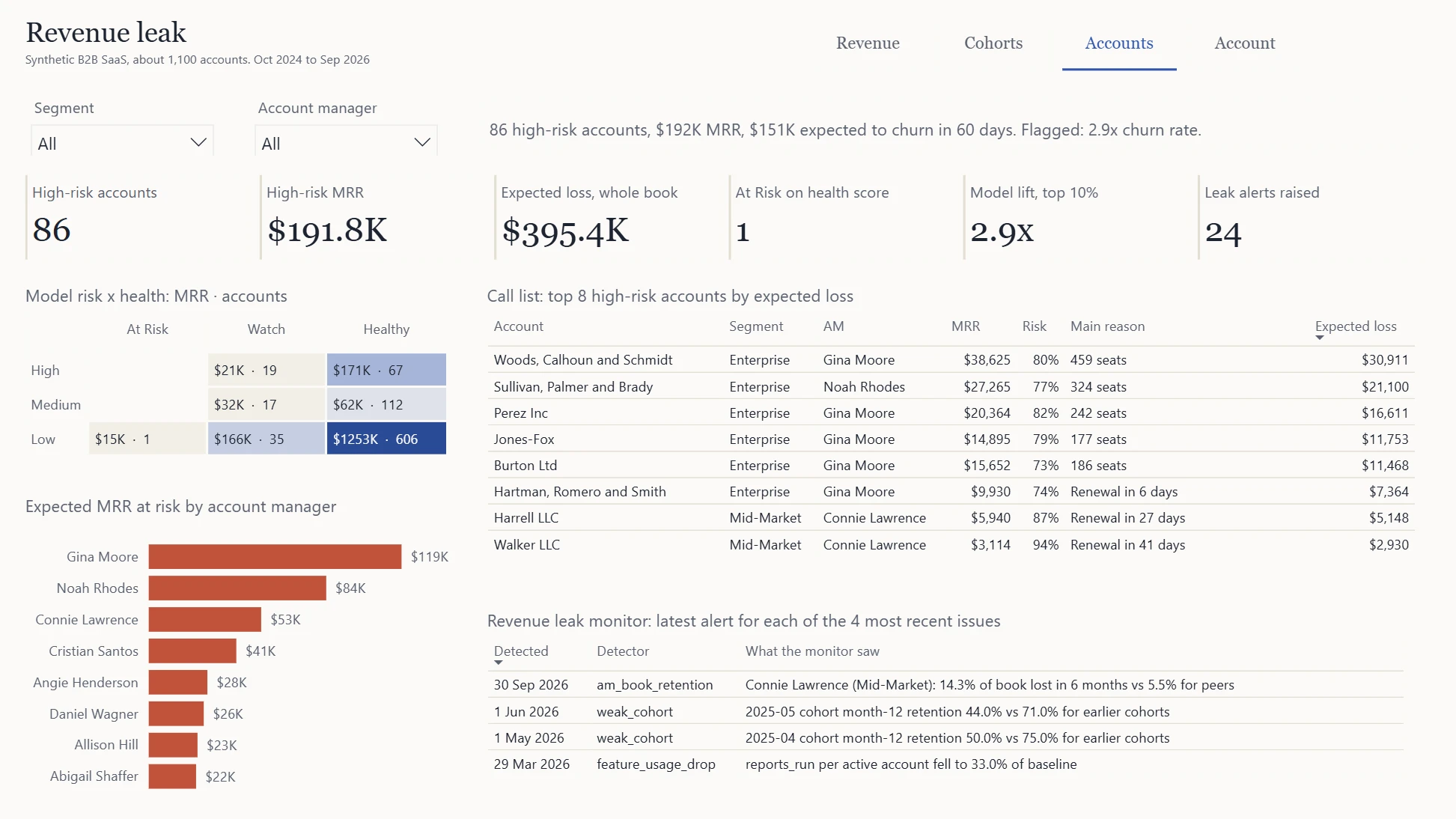Click the High/Watch cell $21K · 19
This screenshot has width=1456, height=819.
click(266, 370)
